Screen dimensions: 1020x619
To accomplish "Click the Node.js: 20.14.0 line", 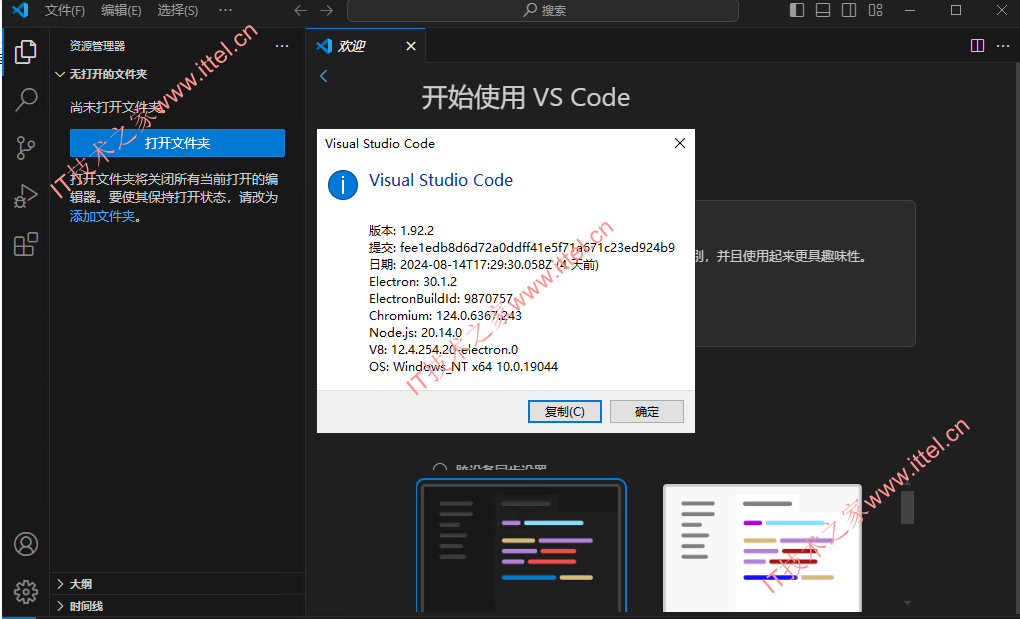I will coord(416,332).
